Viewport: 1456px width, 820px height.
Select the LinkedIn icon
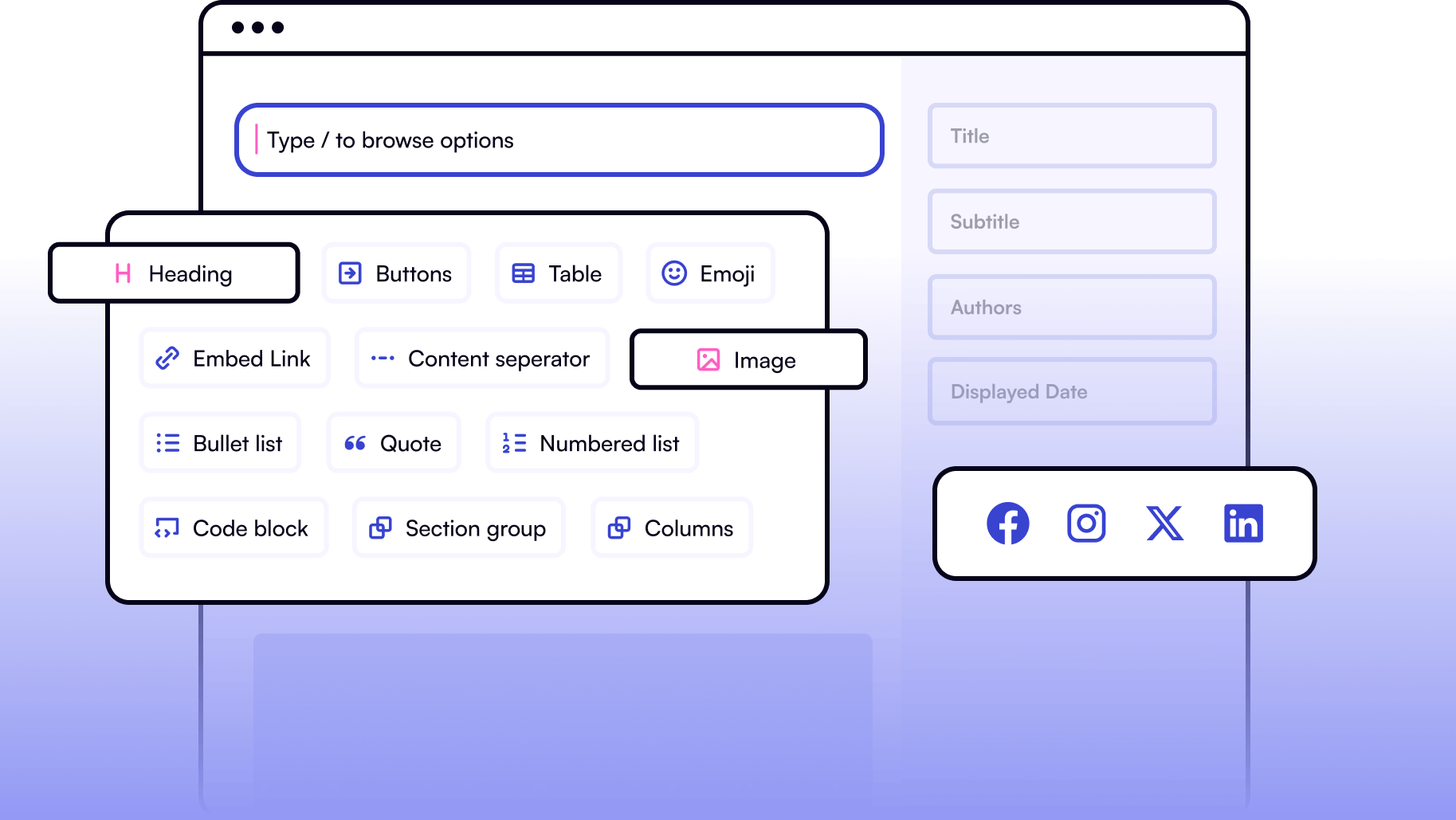tap(1243, 524)
